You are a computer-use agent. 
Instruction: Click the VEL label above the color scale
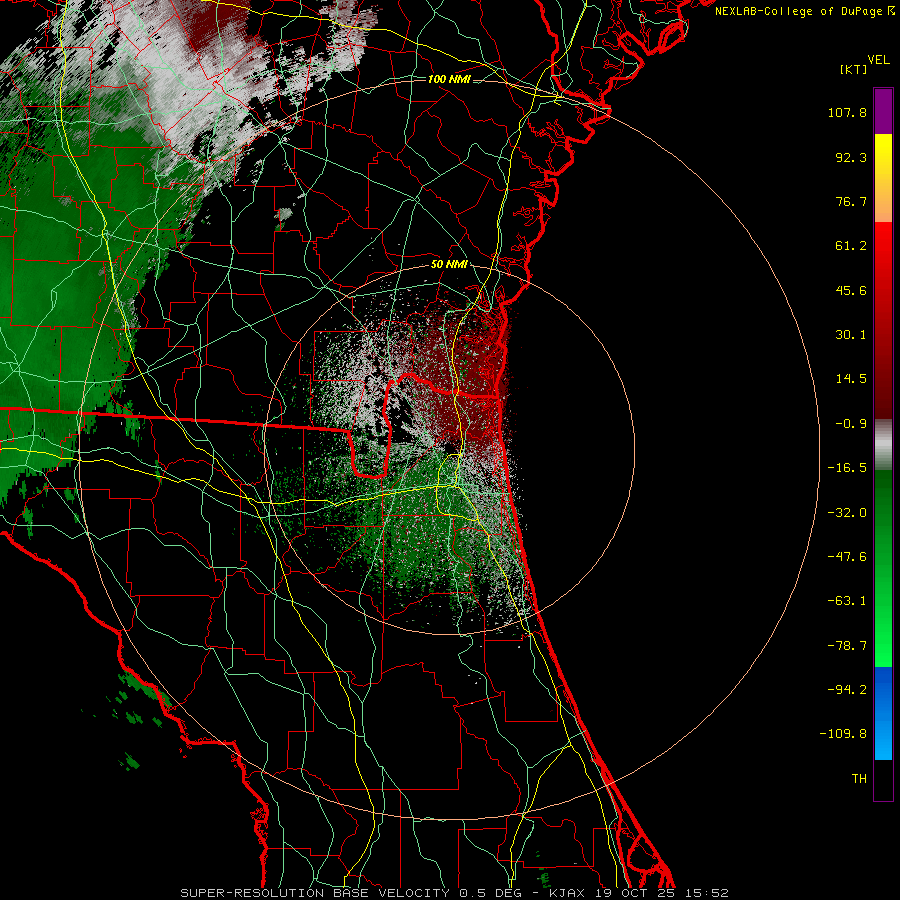coord(878,60)
